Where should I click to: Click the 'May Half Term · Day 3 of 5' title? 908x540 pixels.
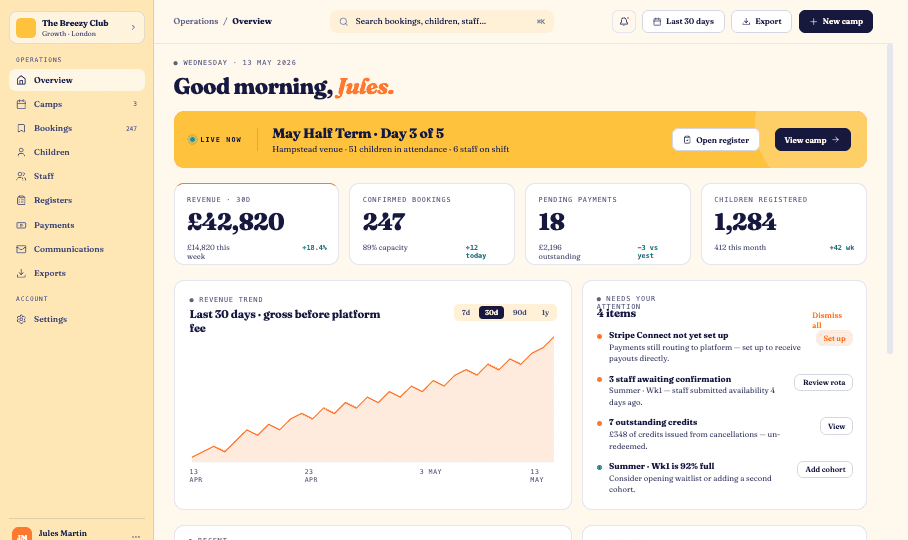pos(358,134)
